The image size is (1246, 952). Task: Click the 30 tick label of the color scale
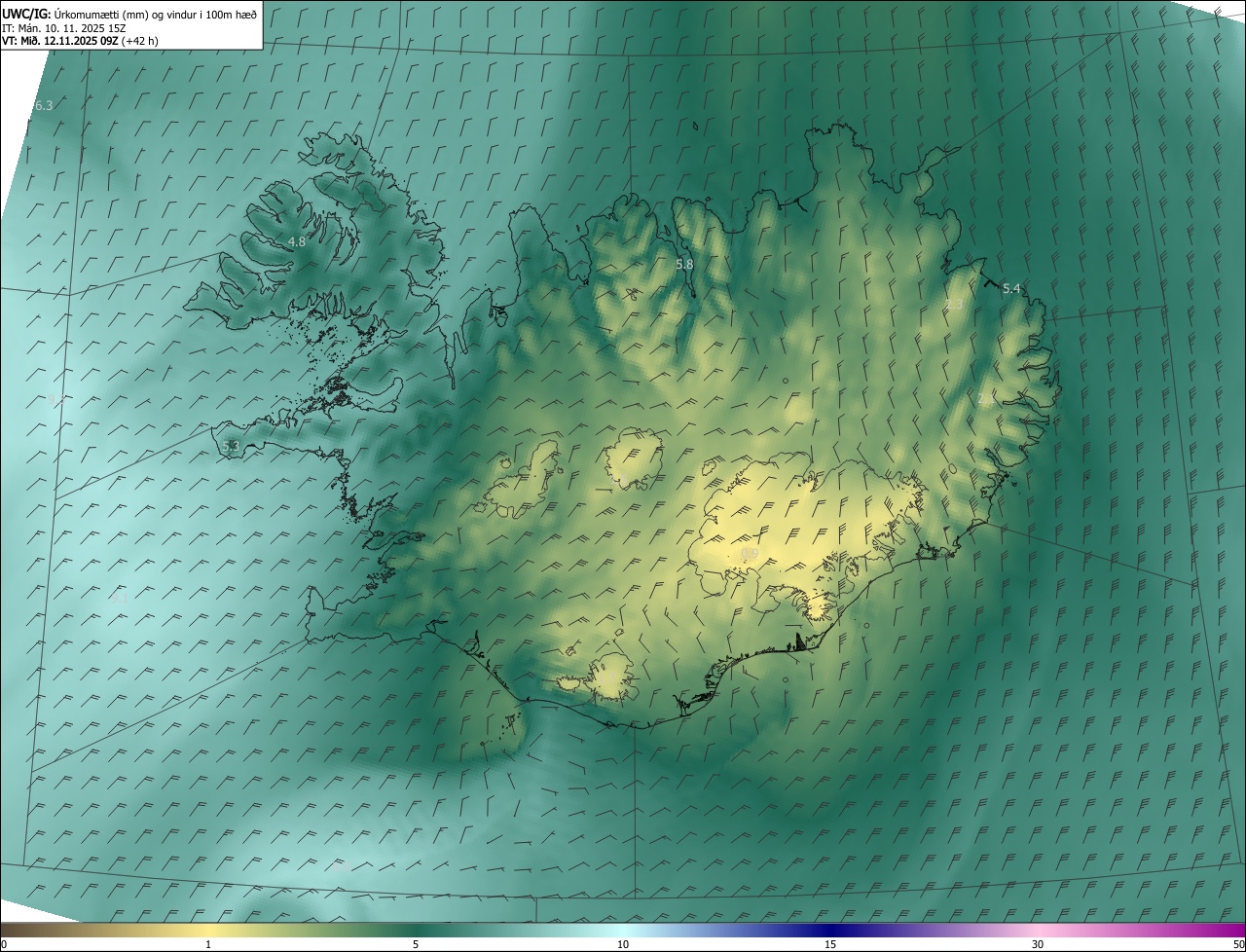(1038, 944)
